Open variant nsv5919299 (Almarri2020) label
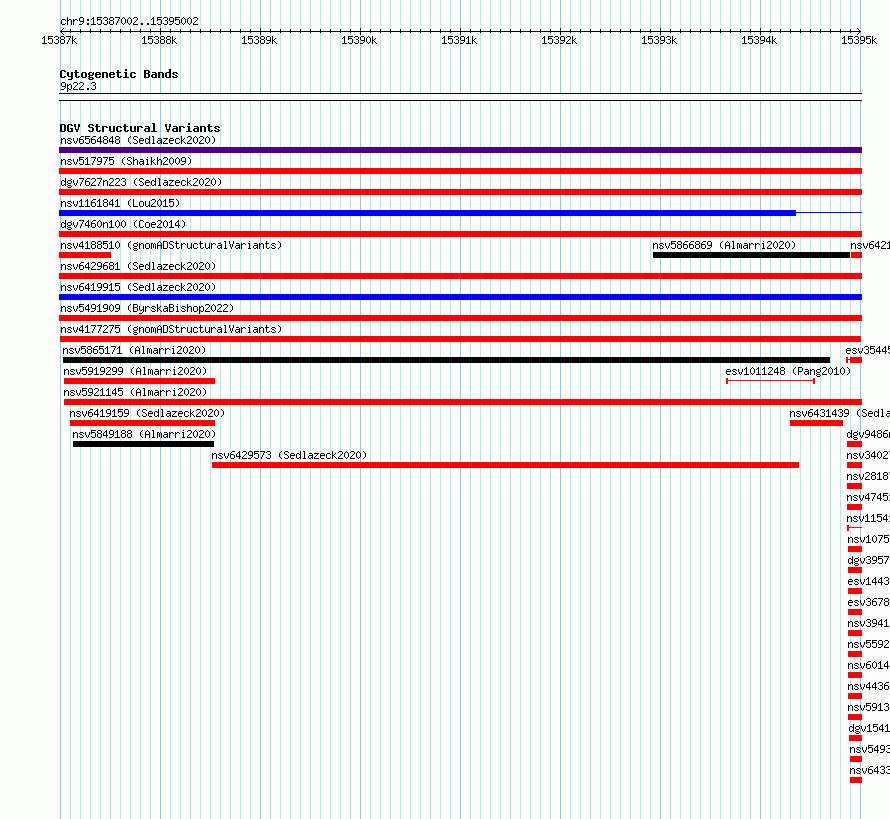Screen dimensions: 890x819 coord(135,371)
